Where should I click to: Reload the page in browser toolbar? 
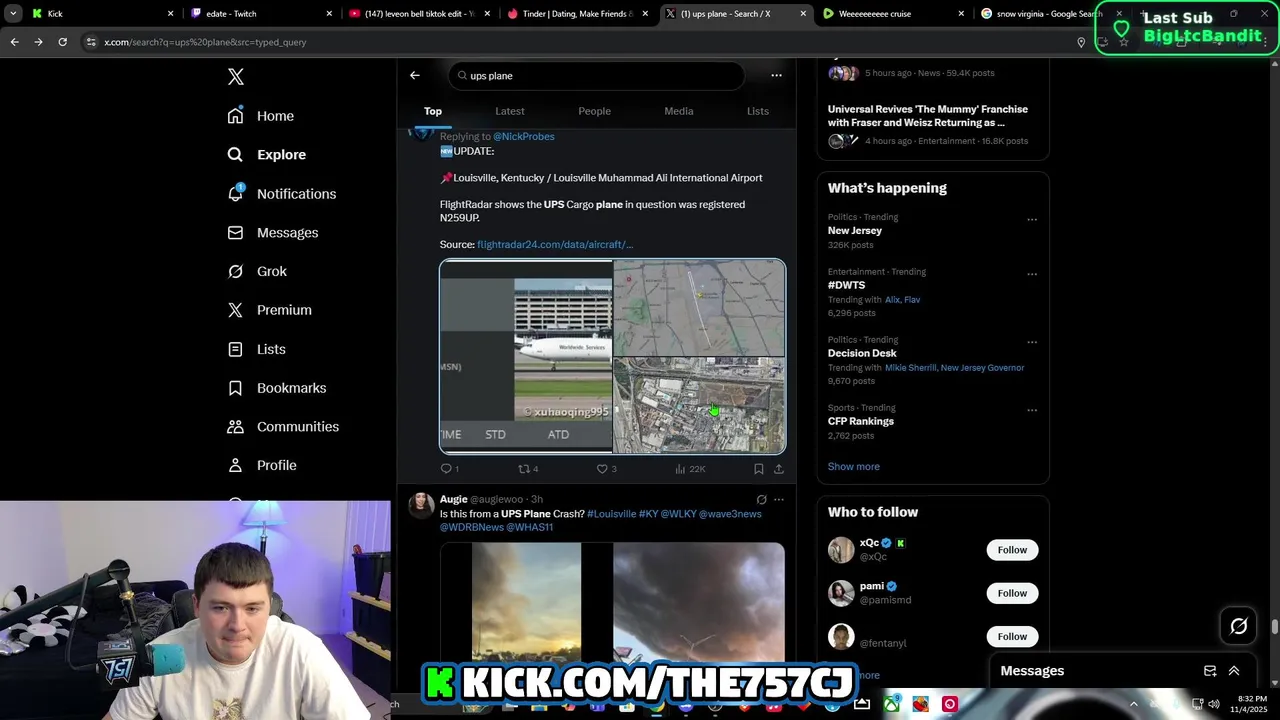(62, 42)
